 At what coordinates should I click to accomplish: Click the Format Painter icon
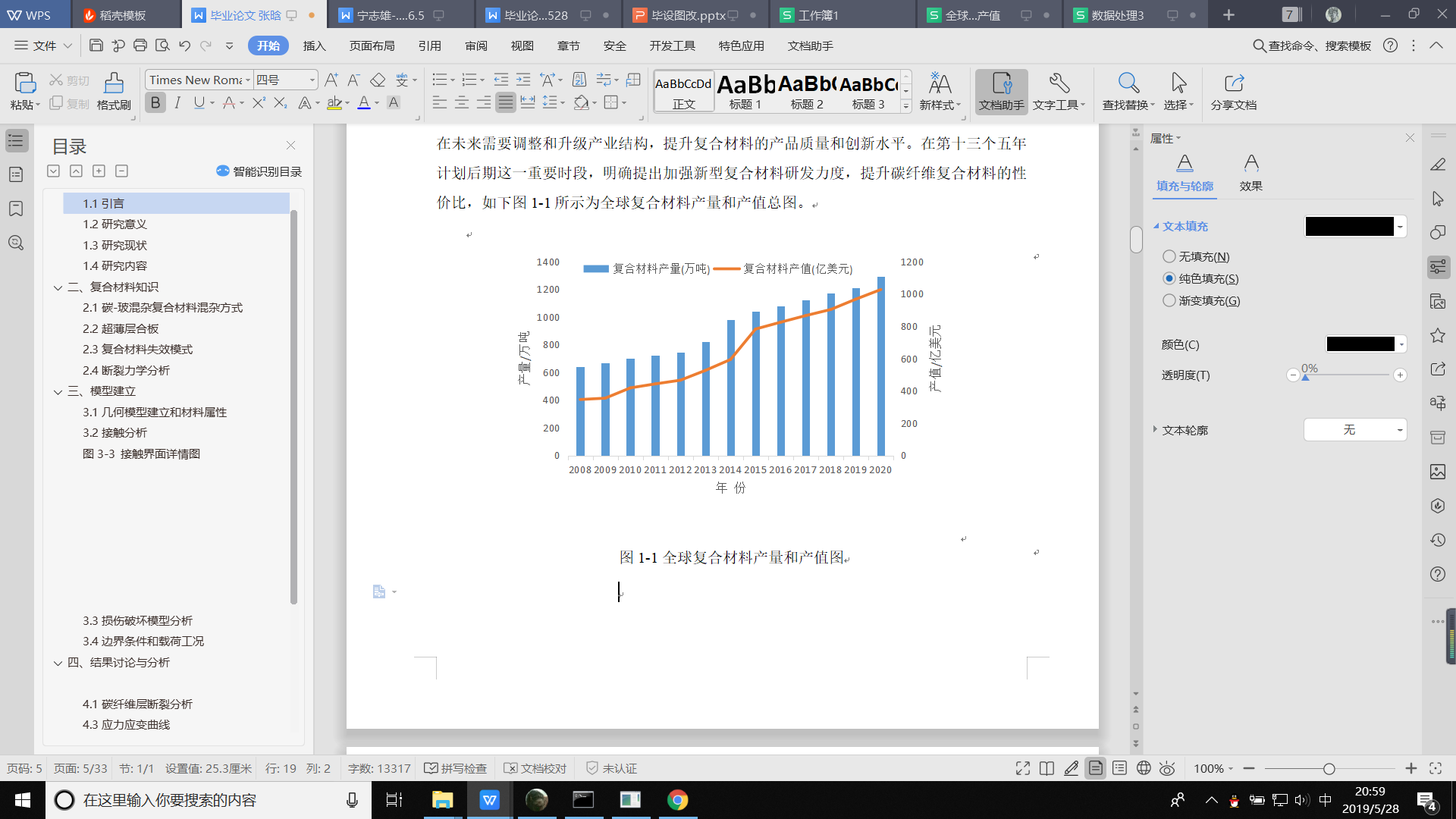click(x=114, y=83)
